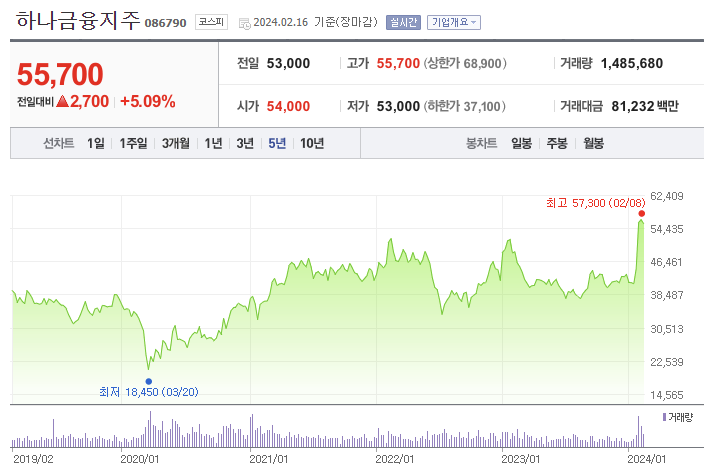Click the 2019/02 x-axis label
Viewport: 704px width, 472px height.
point(33,459)
